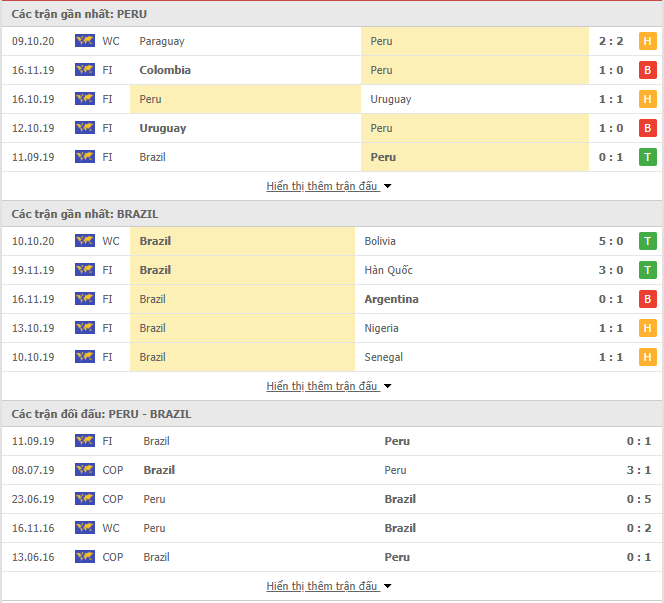Click the highlighted Peru cell on Uruguay 16.10.19 row
664x603 pixels.
pos(245,99)
